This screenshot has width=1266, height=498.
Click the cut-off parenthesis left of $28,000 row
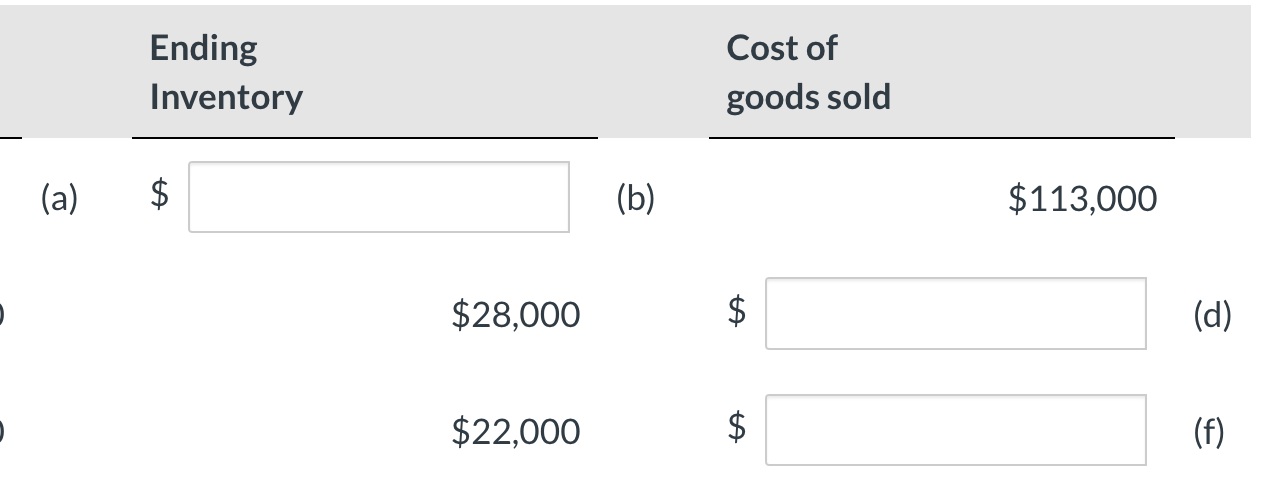(x=3, y=315)
